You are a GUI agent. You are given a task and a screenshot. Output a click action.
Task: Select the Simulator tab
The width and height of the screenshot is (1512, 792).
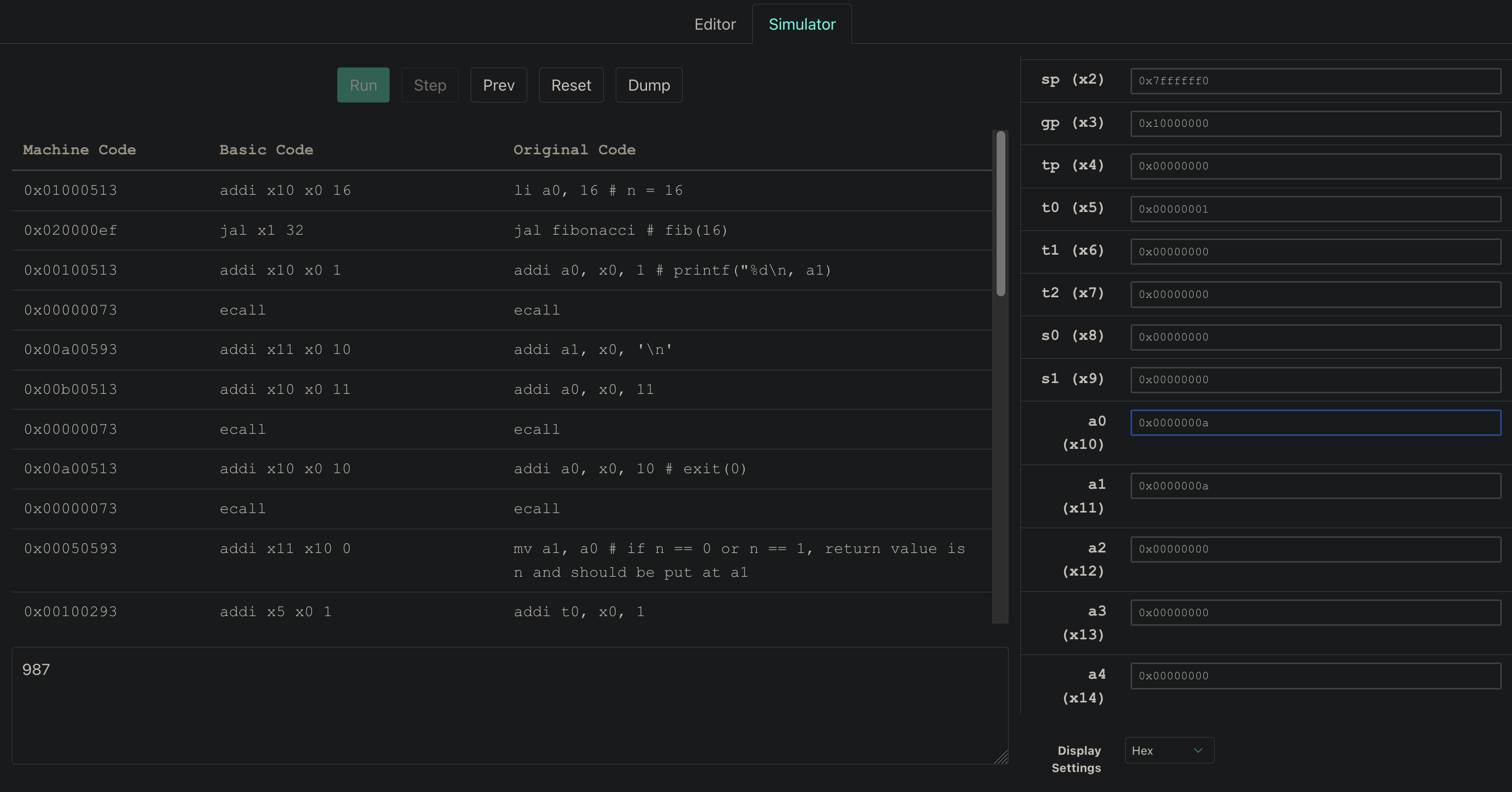802,24
